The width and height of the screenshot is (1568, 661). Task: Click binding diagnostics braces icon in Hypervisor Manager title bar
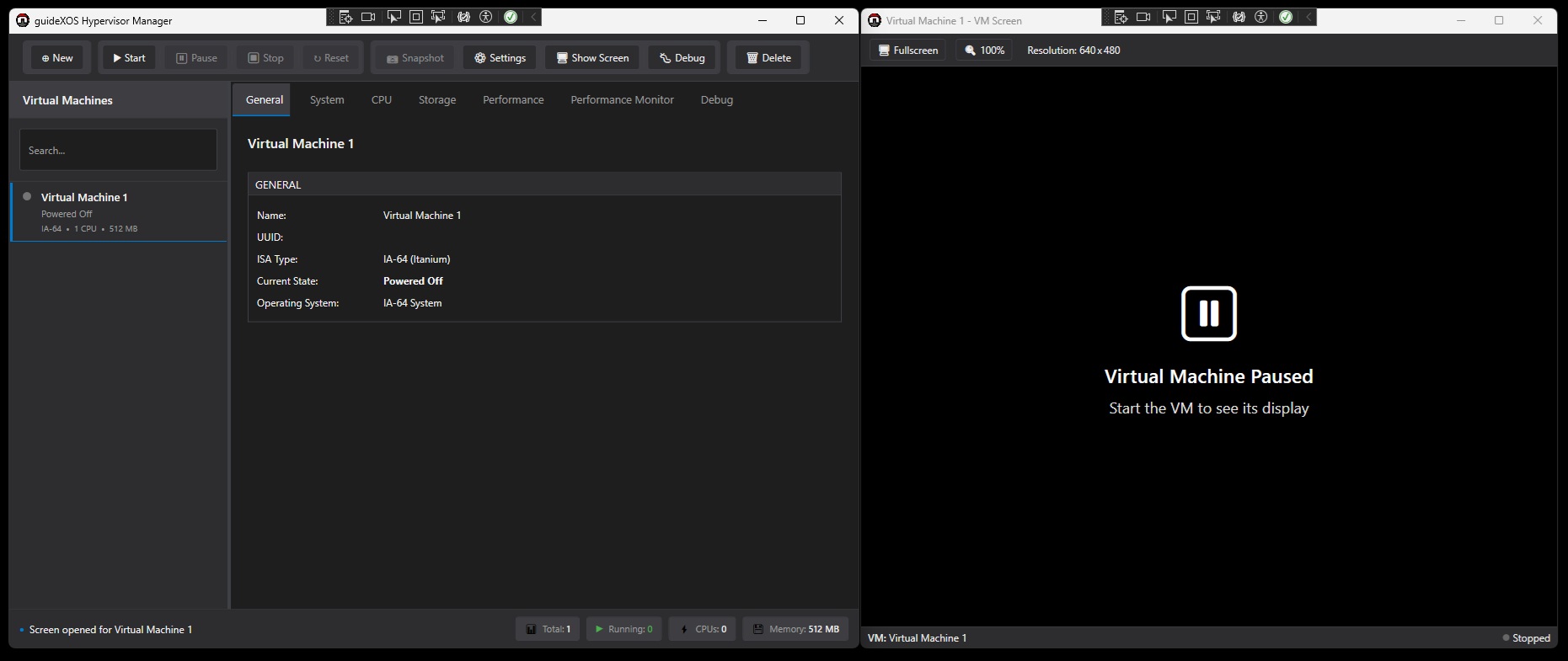[x=463, y=17]
